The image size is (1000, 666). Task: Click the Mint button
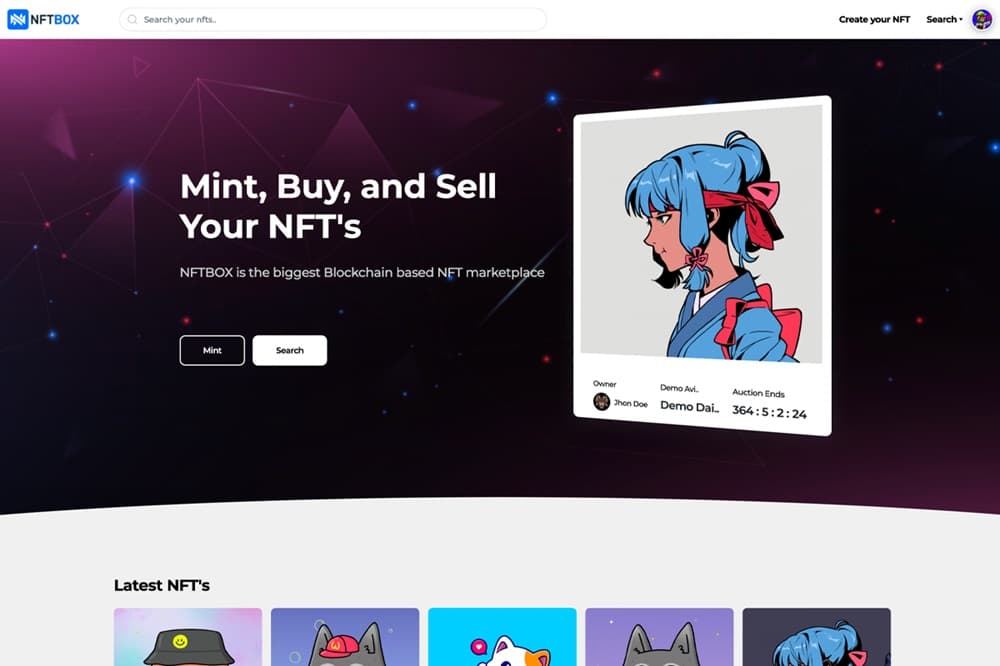212,350
